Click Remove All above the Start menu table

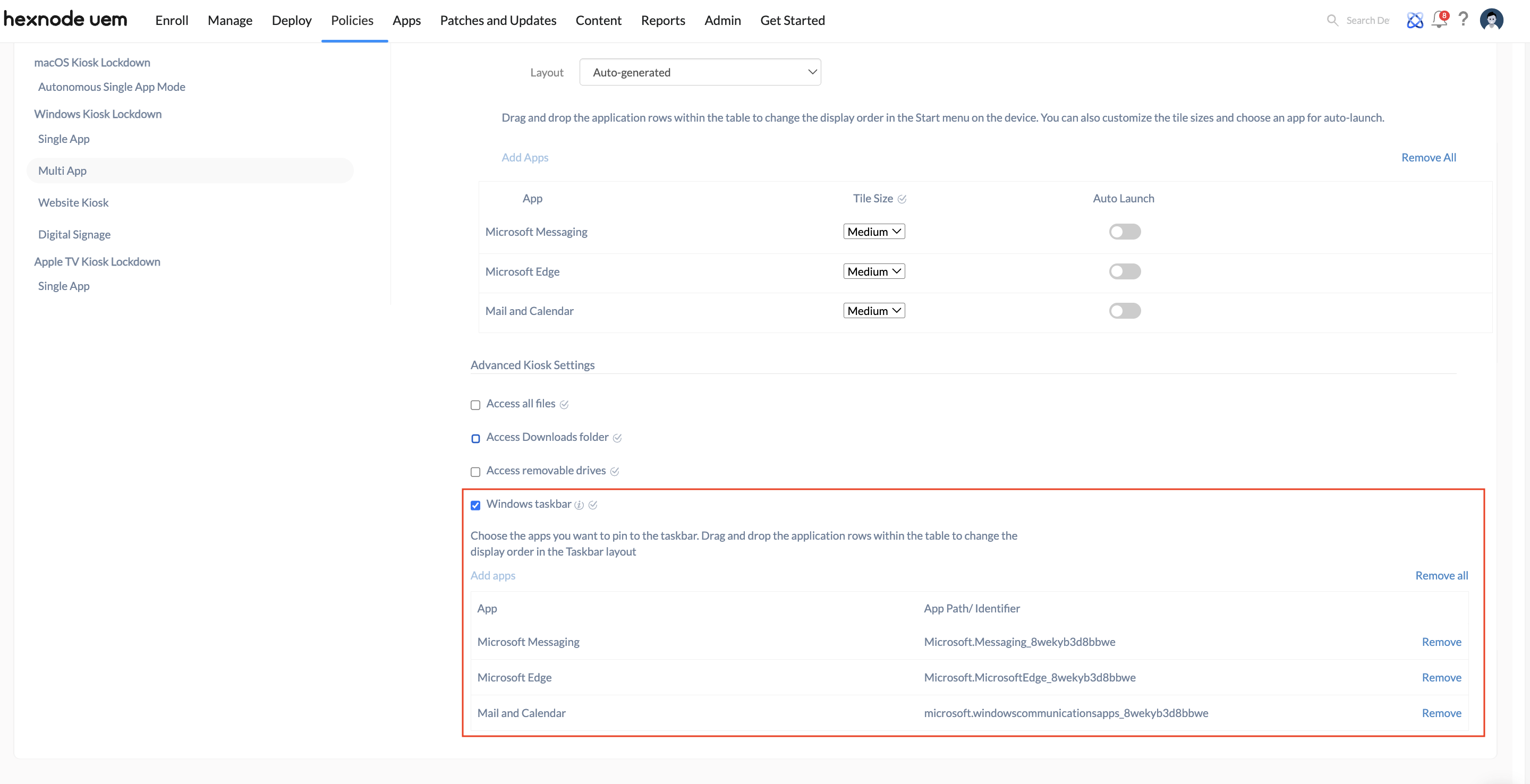(x=1429, y=157)
